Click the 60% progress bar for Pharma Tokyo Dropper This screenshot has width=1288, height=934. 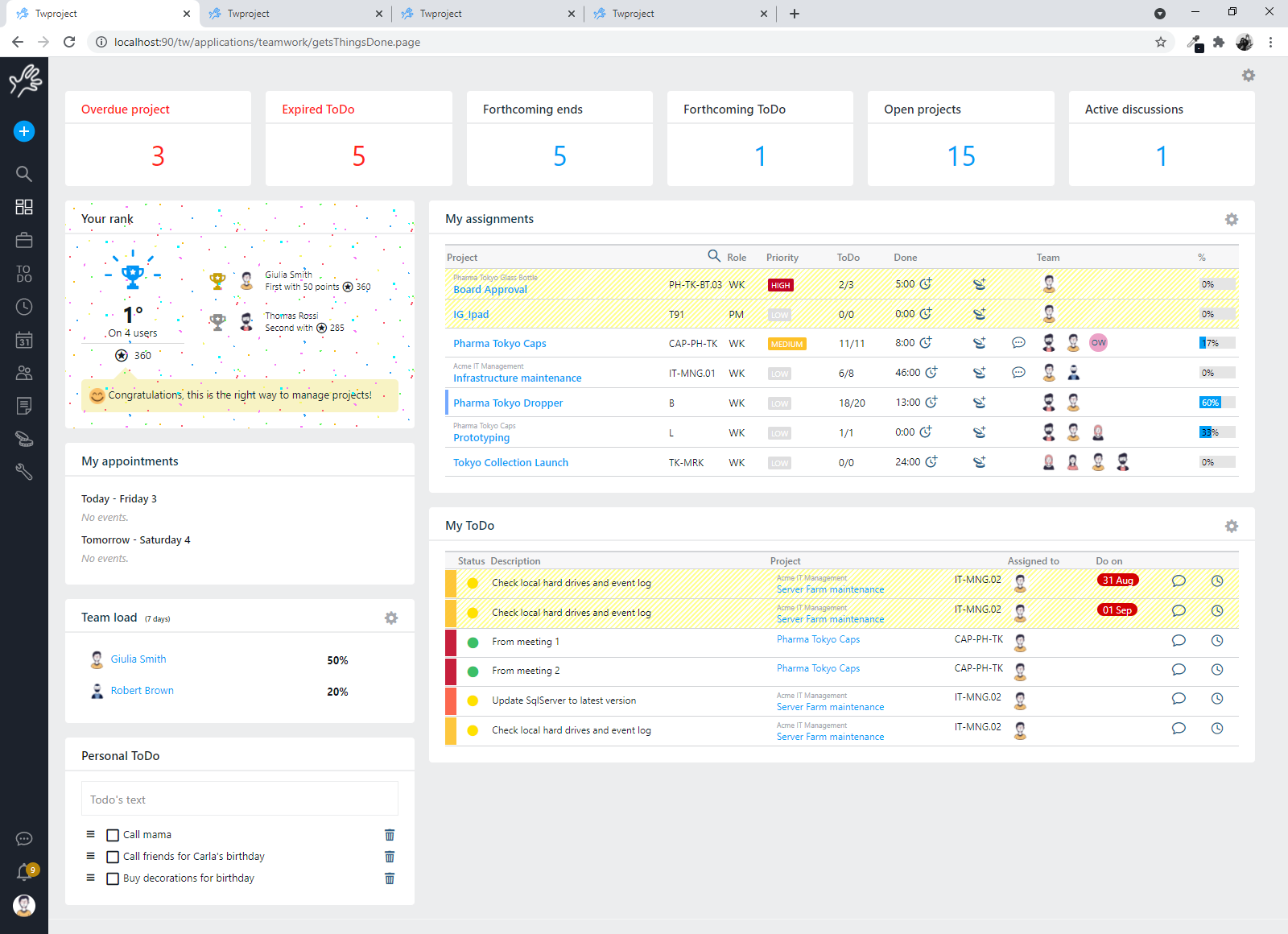[x=1216, y=403]
